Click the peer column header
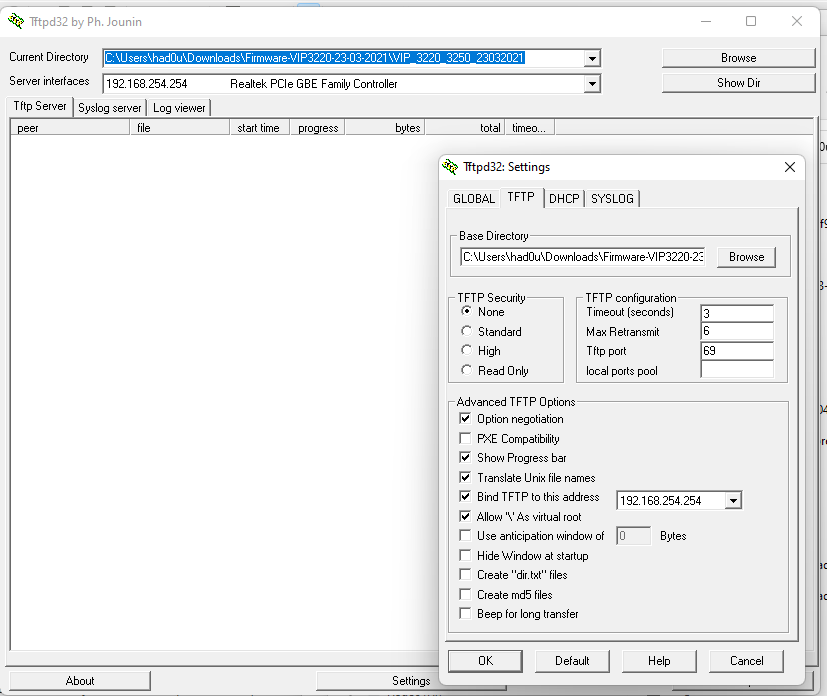This screenshot has height=696, width=827. click(70, 128)
